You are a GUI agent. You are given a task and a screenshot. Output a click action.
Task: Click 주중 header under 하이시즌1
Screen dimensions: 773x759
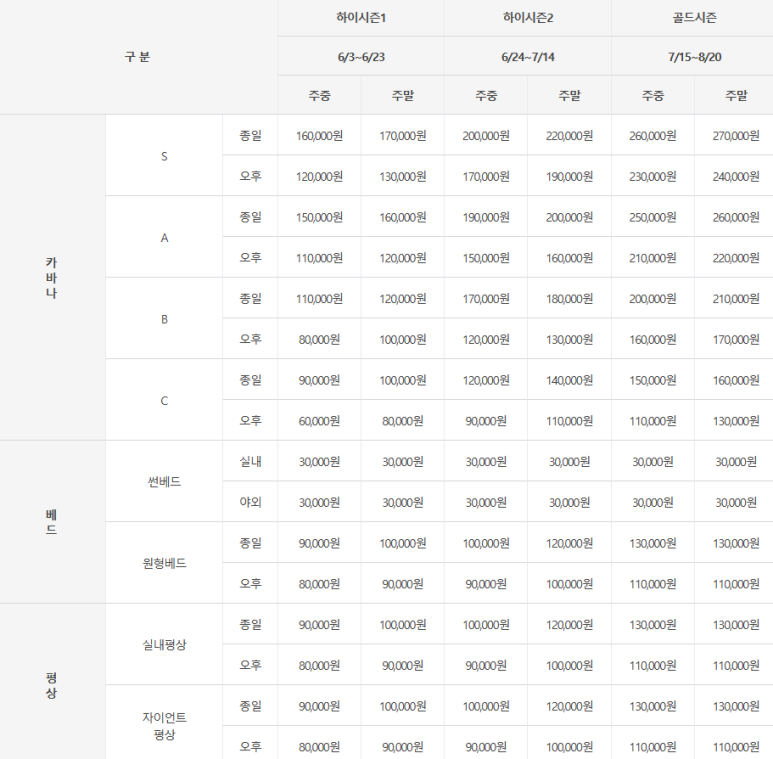319,96
